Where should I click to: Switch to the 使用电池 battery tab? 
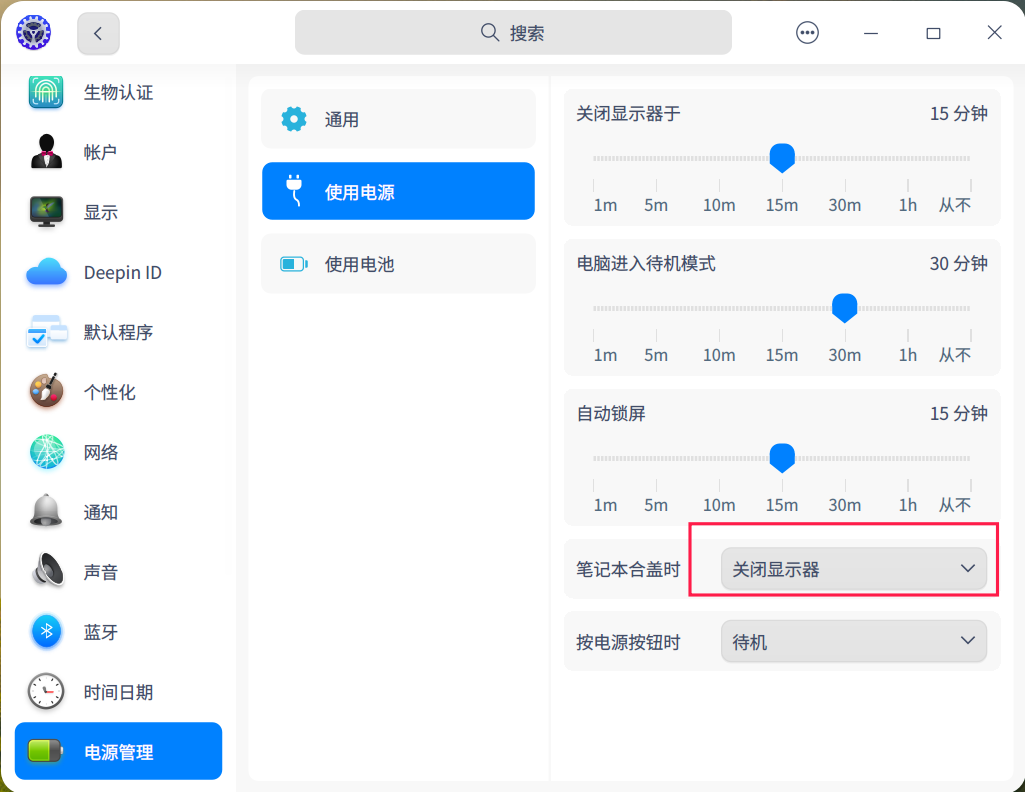point(398,263)
